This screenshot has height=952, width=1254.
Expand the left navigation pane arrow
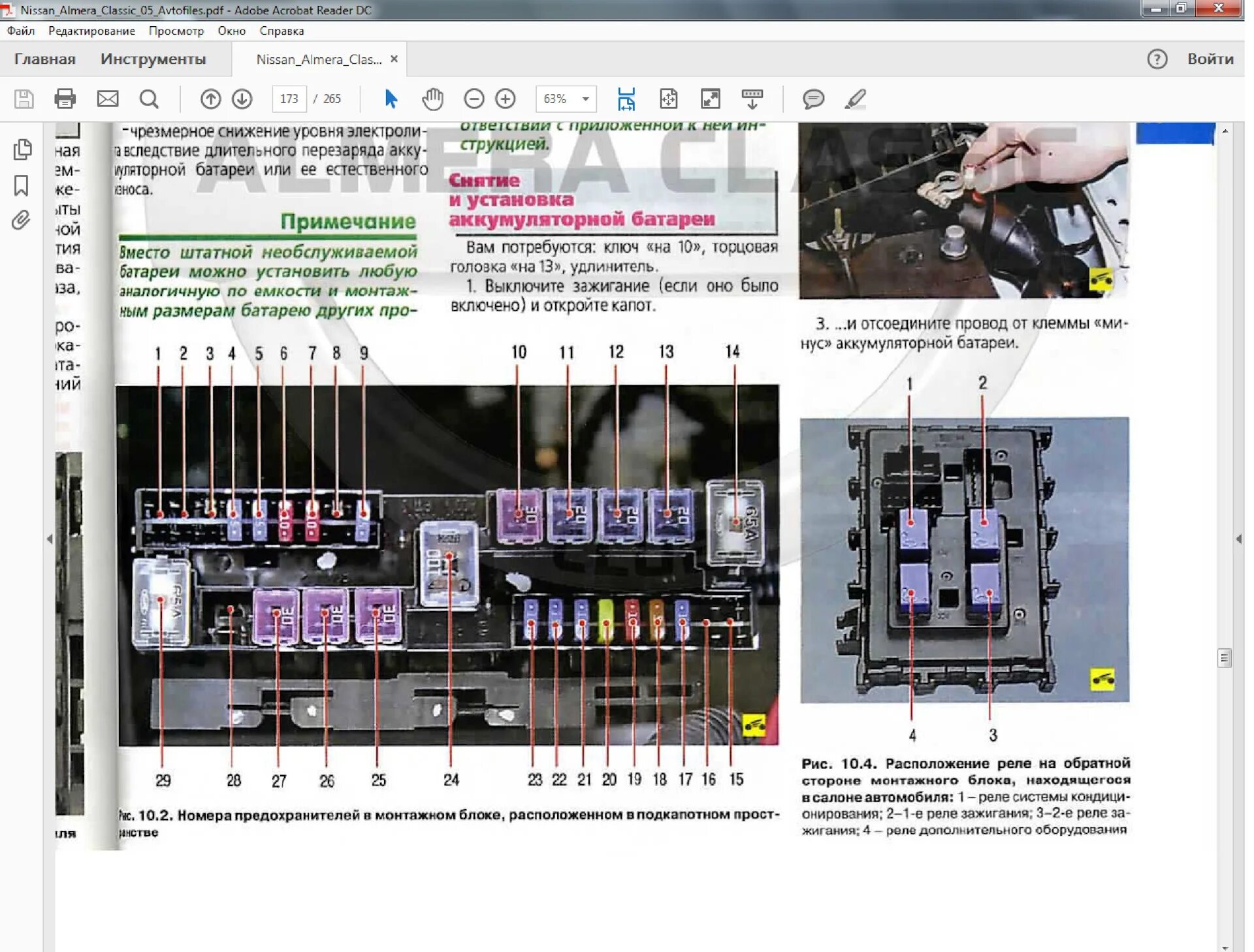(x=50, y=539)
